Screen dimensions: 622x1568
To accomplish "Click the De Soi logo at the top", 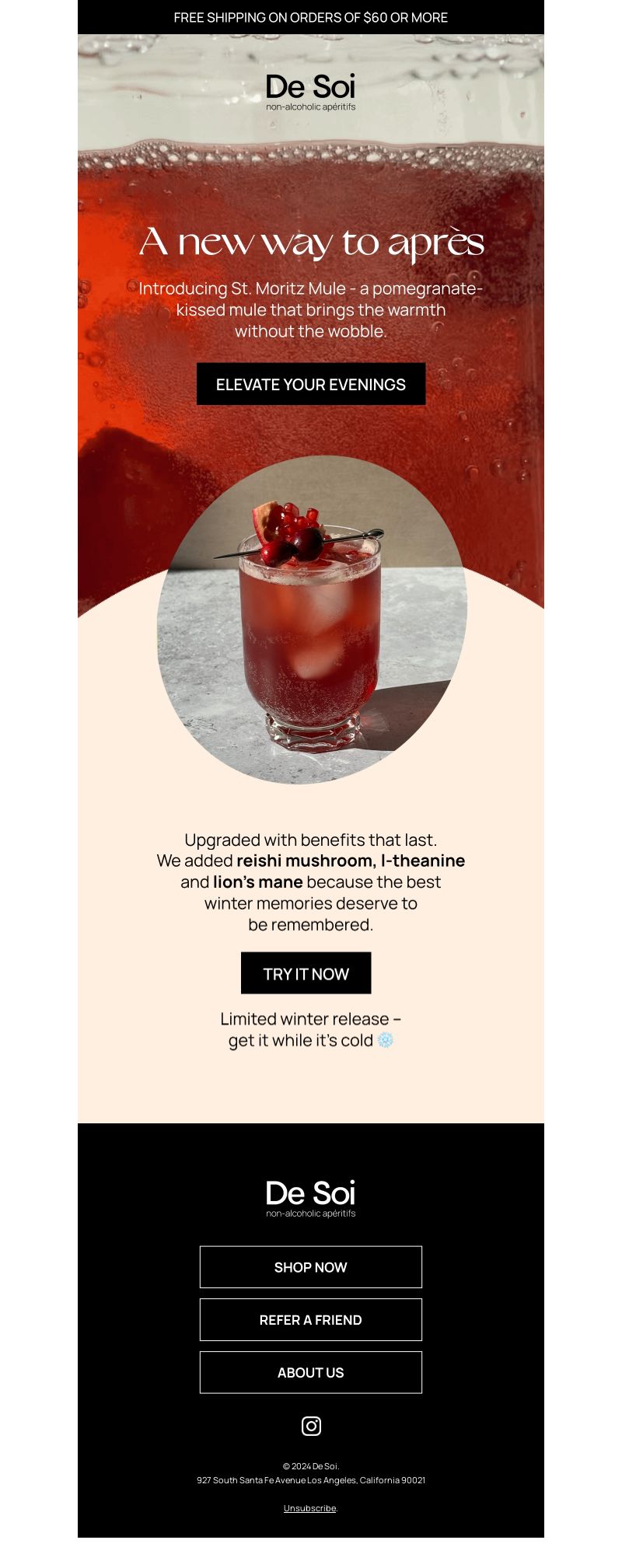I will point(311,92).
